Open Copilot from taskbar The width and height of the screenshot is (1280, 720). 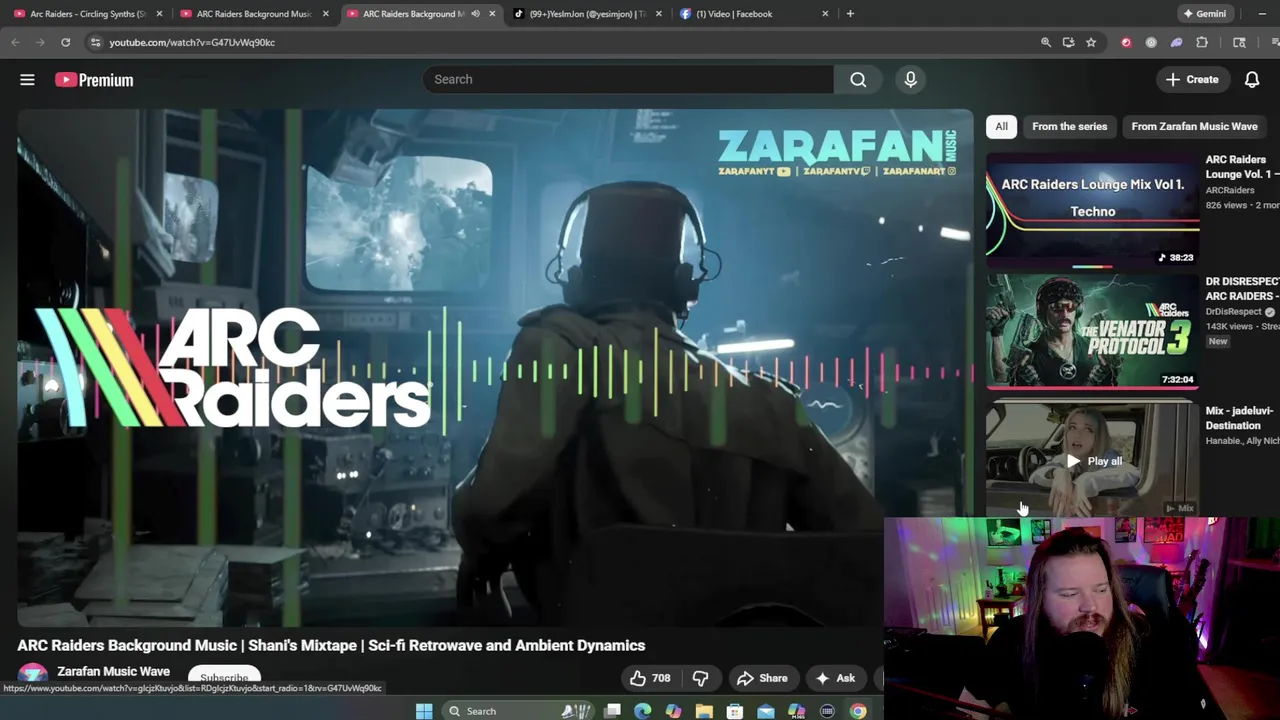click(x=673, y=711)
